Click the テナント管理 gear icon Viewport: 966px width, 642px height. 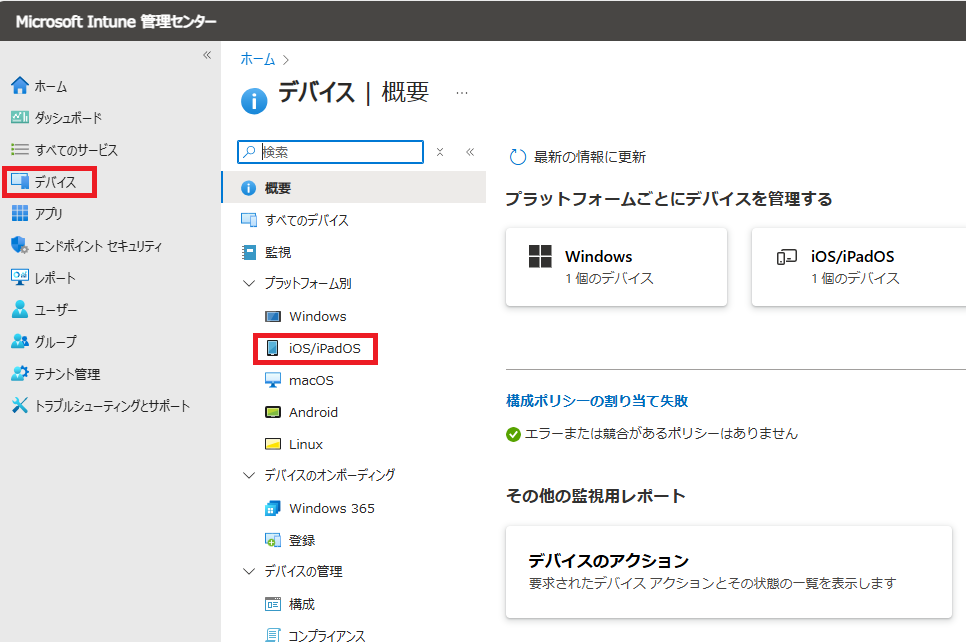point(20,373)
